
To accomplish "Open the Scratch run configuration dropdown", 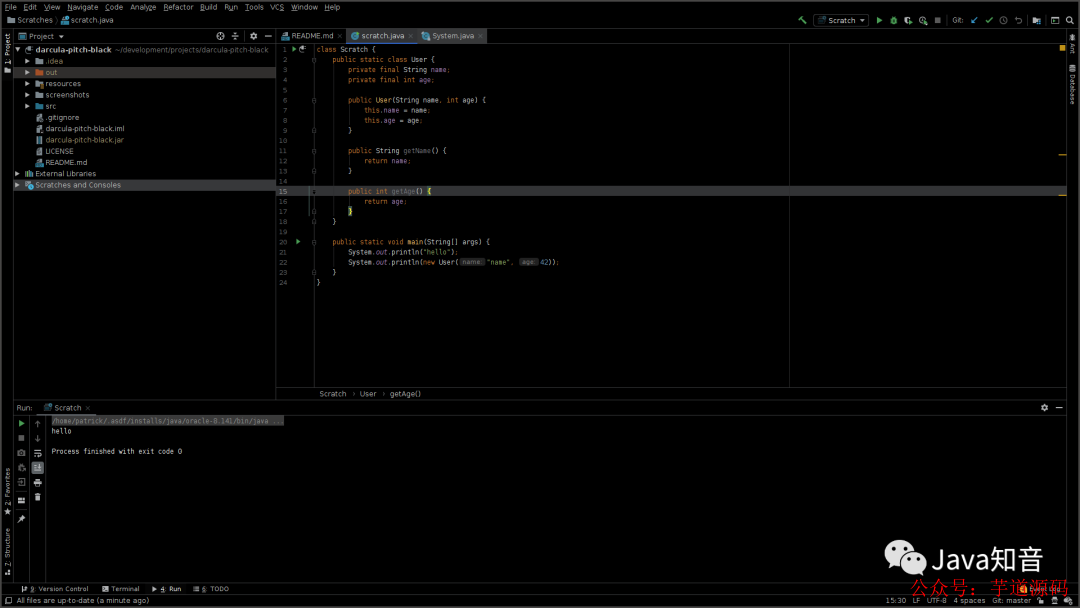I will point(841,21).
